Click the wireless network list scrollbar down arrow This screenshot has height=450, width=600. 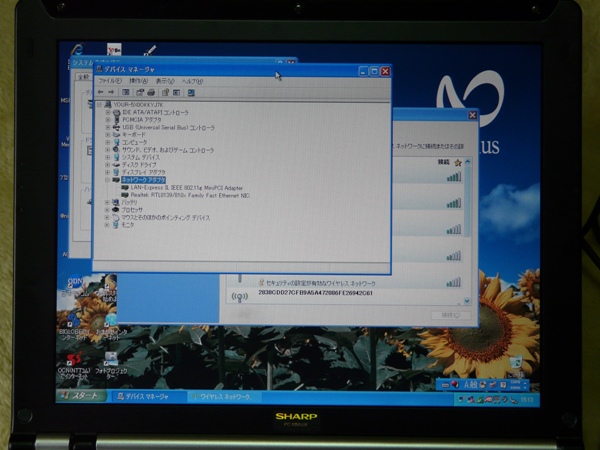tap(466, 299)
